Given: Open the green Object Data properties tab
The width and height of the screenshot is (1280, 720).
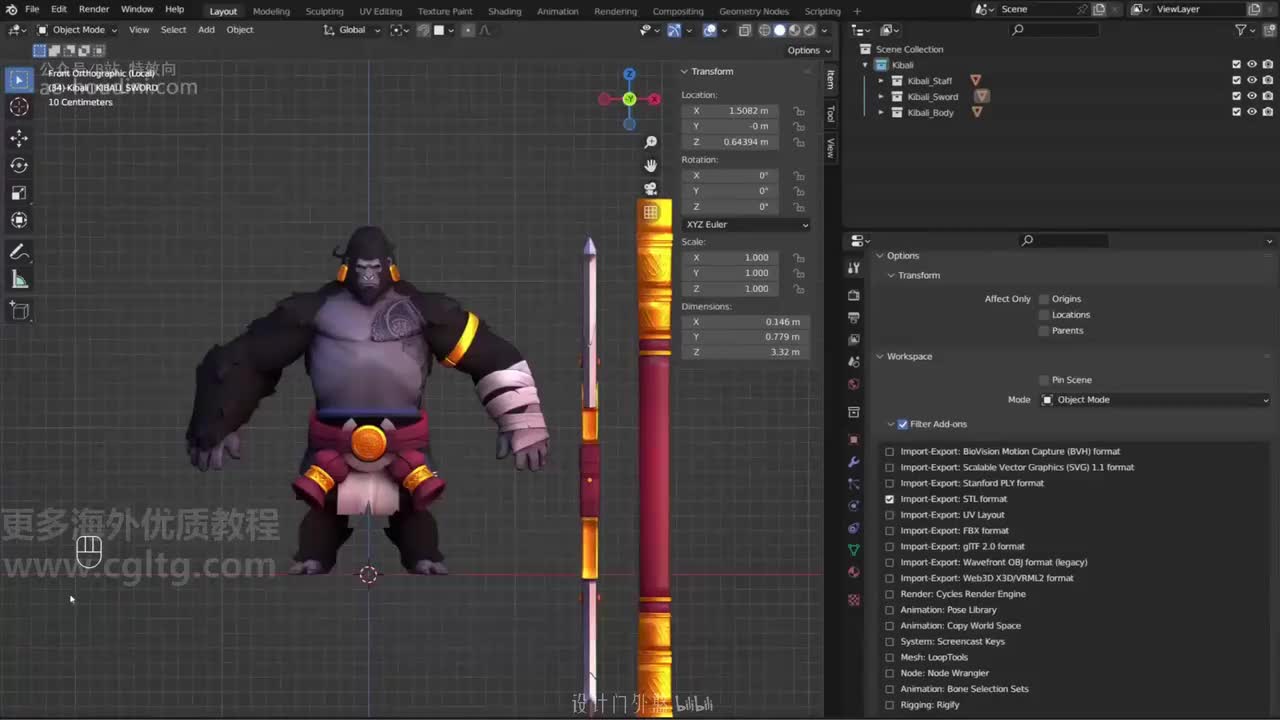Looking at the screenshot, I should coord(854,550).
